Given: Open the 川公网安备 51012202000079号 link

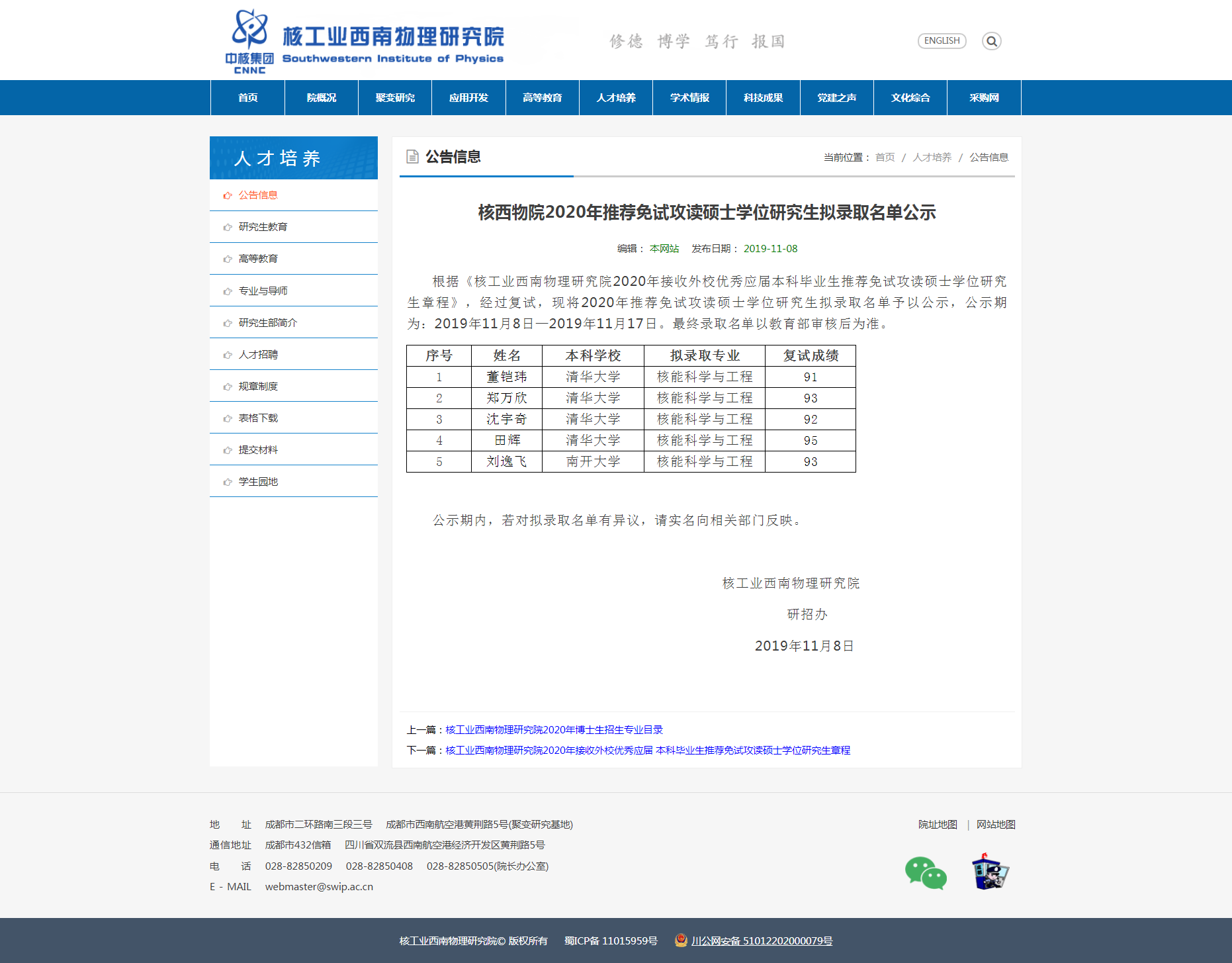Looking at the screenshot, I should pos(762,941).
